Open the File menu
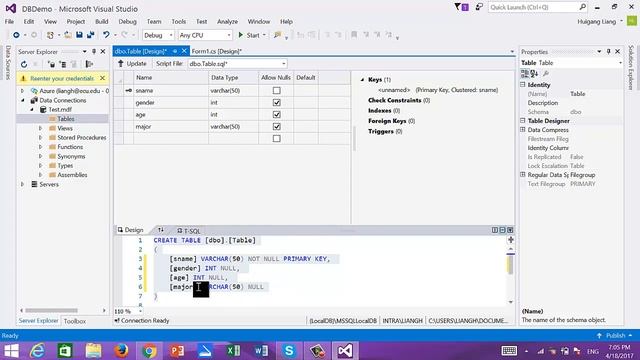 [9, 22]
